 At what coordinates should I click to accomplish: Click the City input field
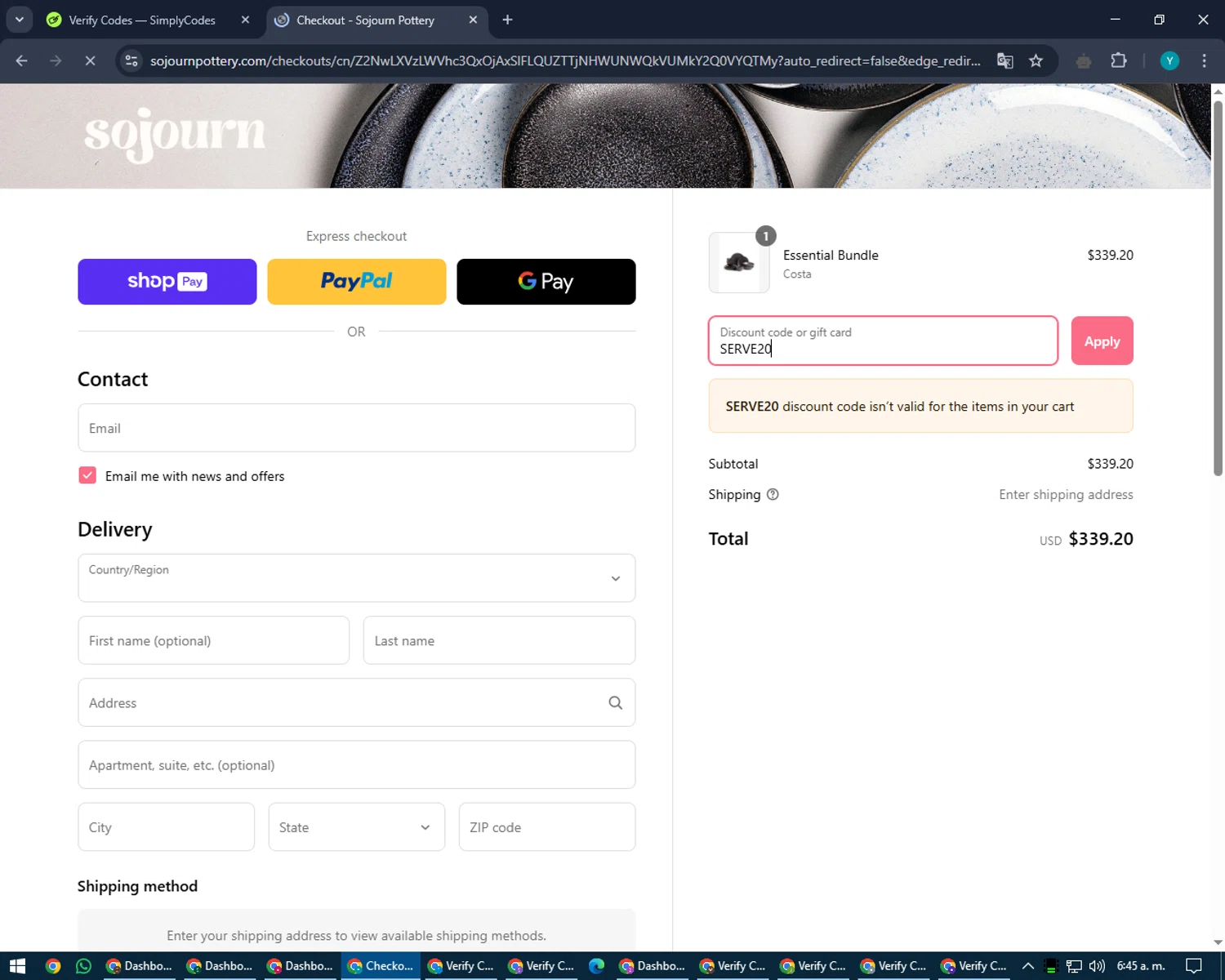coord(167,827)
